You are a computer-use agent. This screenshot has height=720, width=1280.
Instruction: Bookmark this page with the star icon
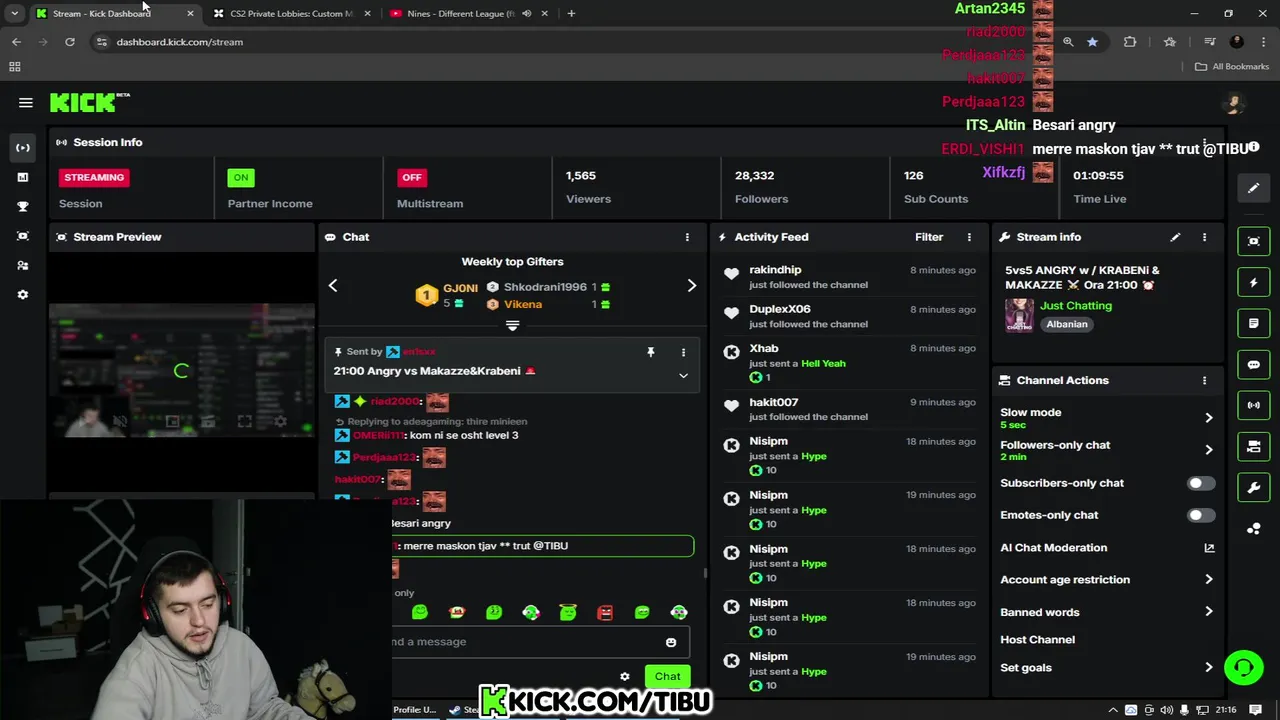[x=1092, y=42]
